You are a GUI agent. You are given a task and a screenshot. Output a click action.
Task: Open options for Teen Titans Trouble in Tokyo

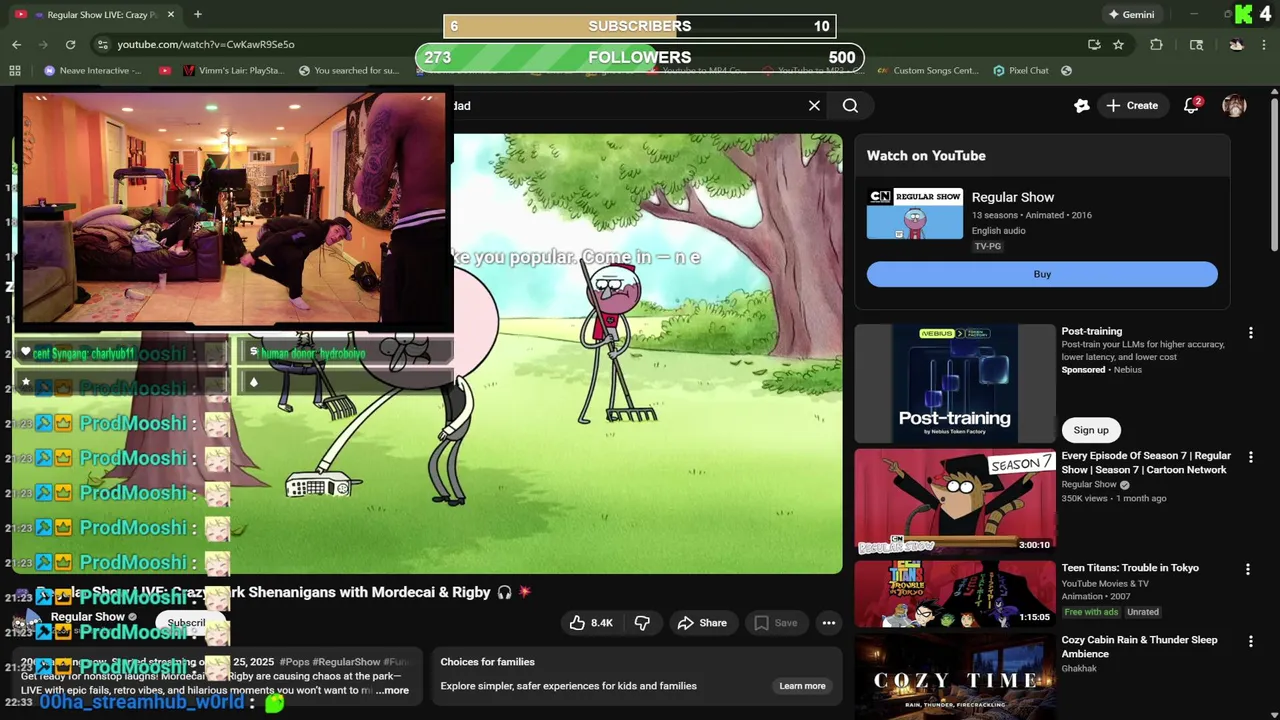pyautogui.click(x=1247, y=569)
